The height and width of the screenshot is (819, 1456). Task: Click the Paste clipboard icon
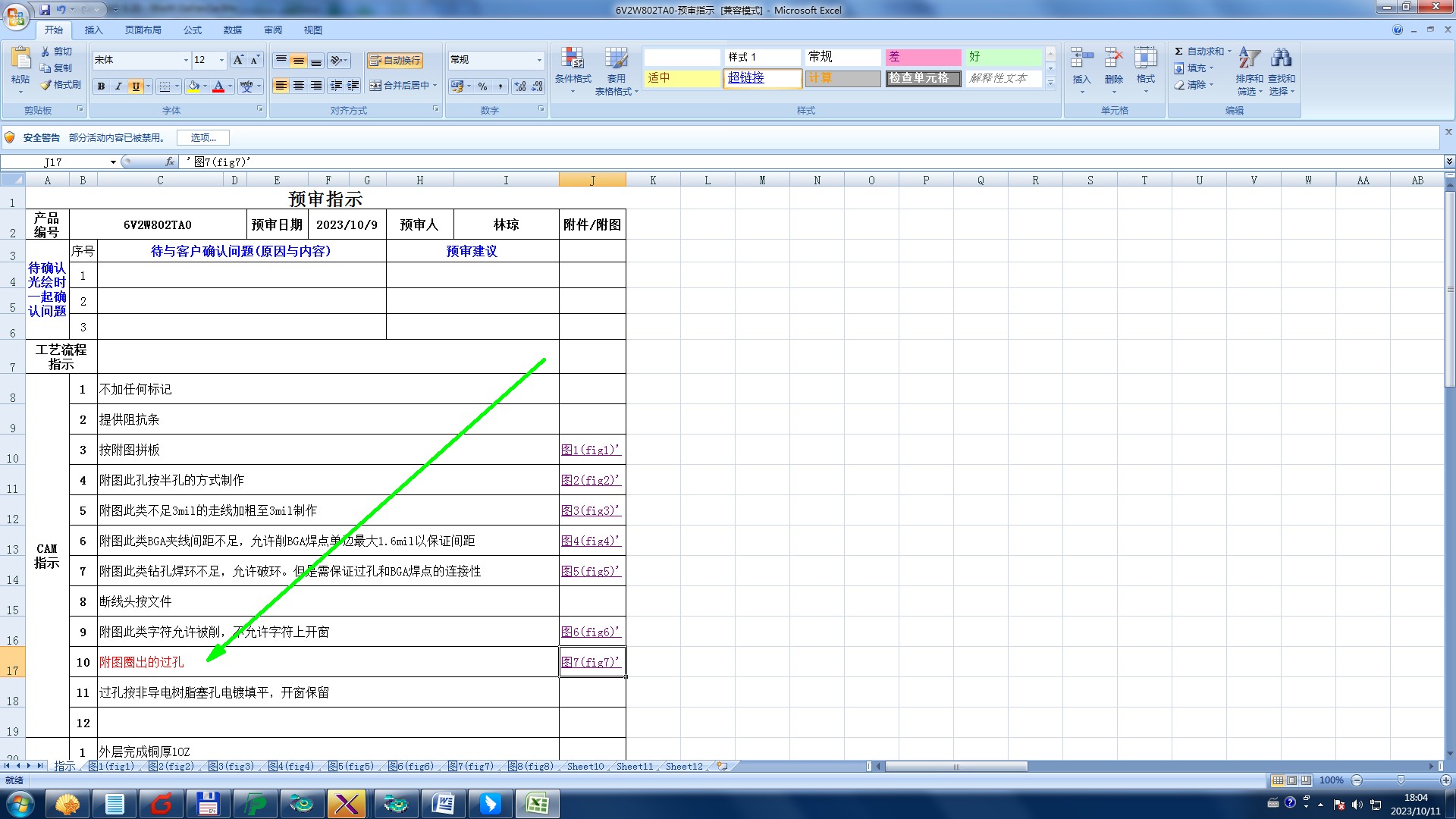pyautogui.click(x=20, y=58)
